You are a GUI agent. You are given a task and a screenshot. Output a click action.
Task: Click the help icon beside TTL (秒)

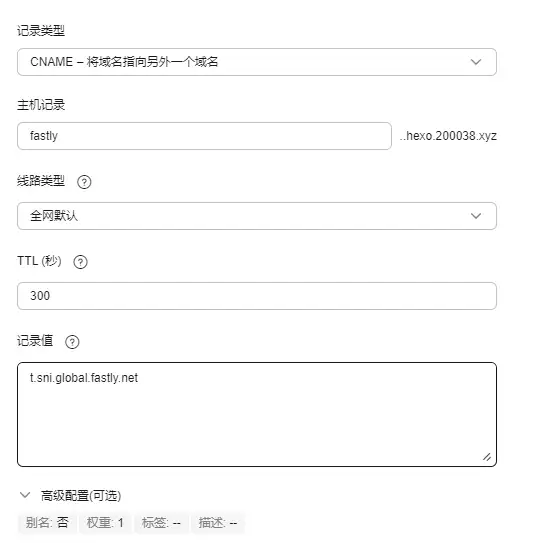80,262
